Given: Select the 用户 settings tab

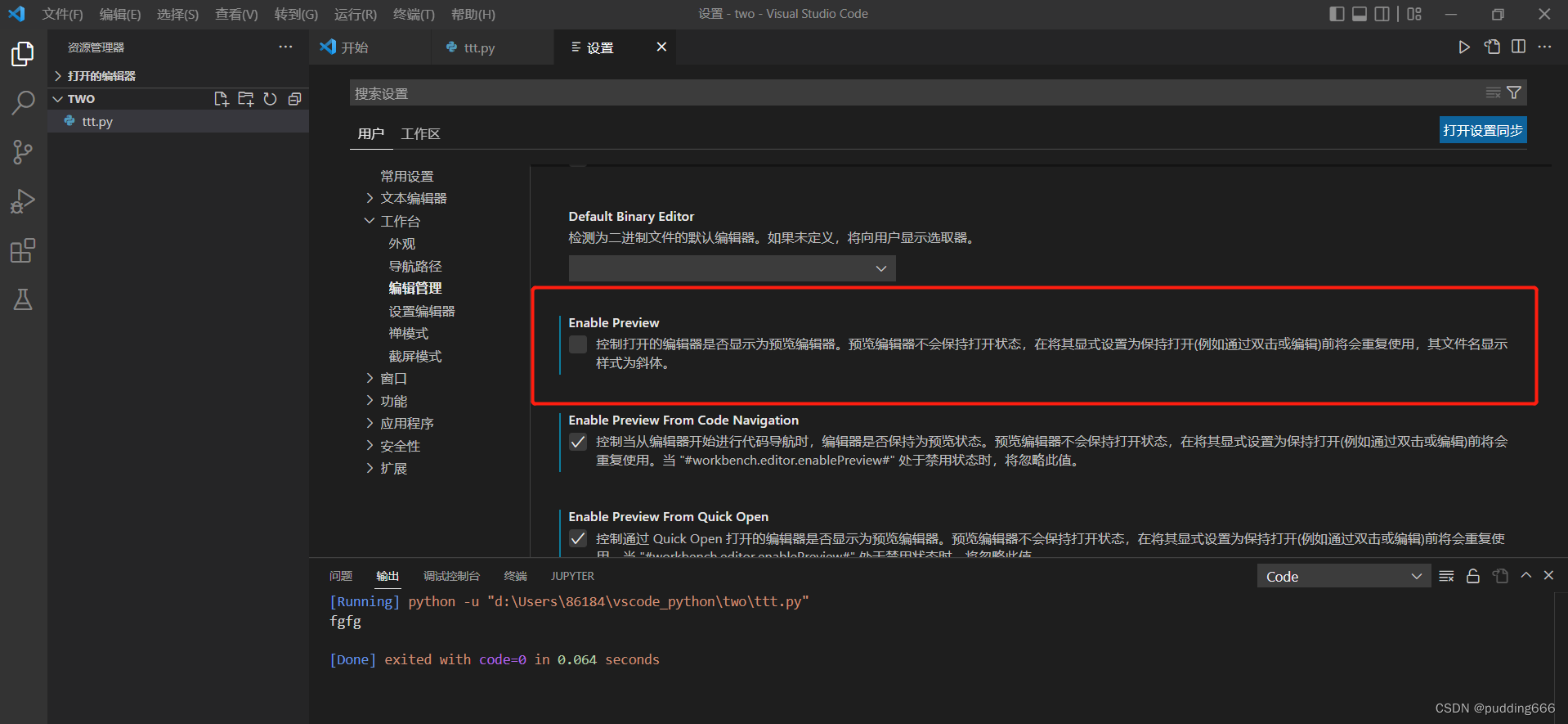Looking at the screenshot, I should click(x=370, y=133).
